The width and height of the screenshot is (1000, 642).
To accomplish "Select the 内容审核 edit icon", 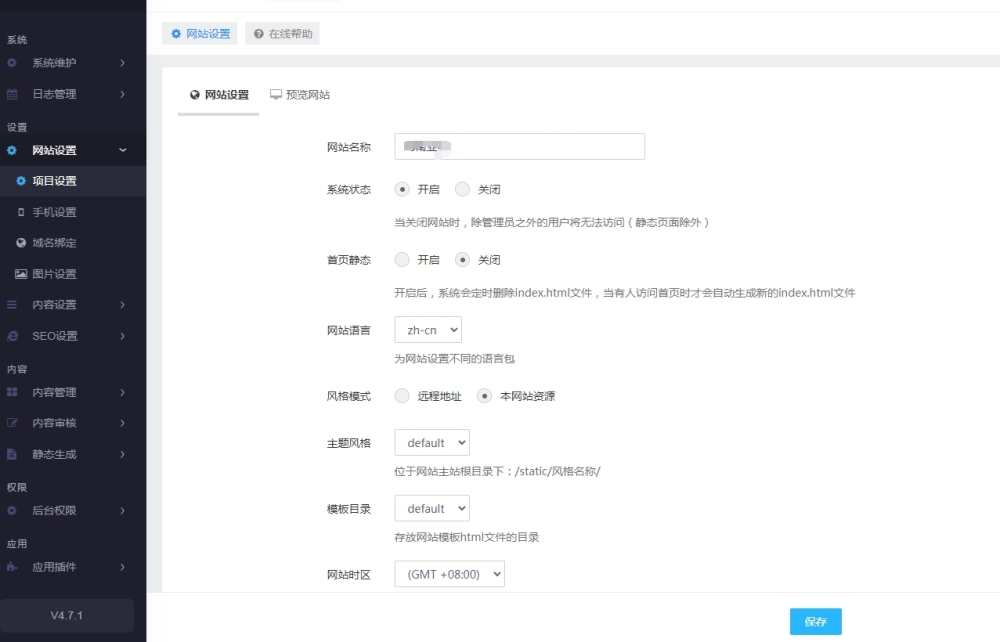I will [x=14, y=423].
